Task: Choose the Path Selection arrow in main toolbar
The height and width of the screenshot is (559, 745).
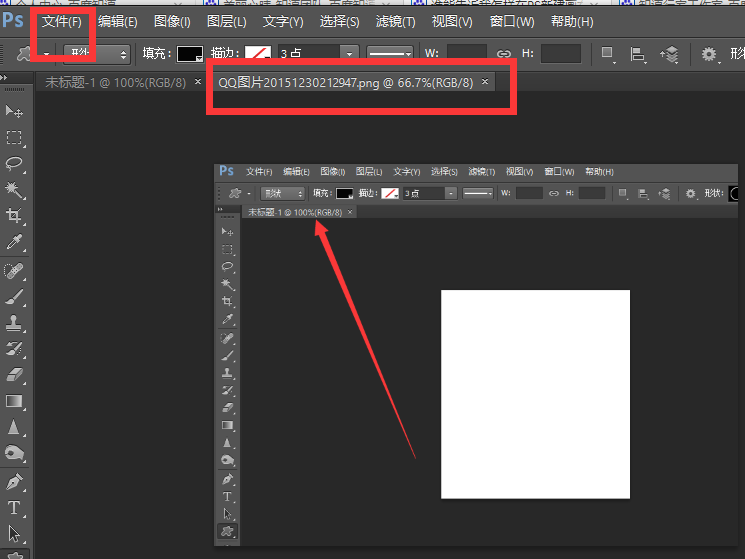Action: (14, 534)
